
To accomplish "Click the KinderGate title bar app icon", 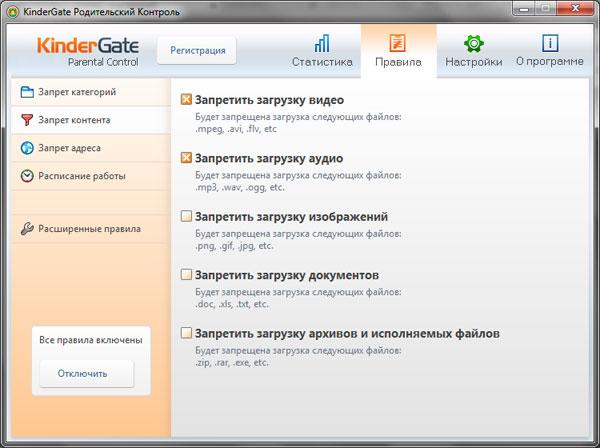I will [x=13, y=12].
